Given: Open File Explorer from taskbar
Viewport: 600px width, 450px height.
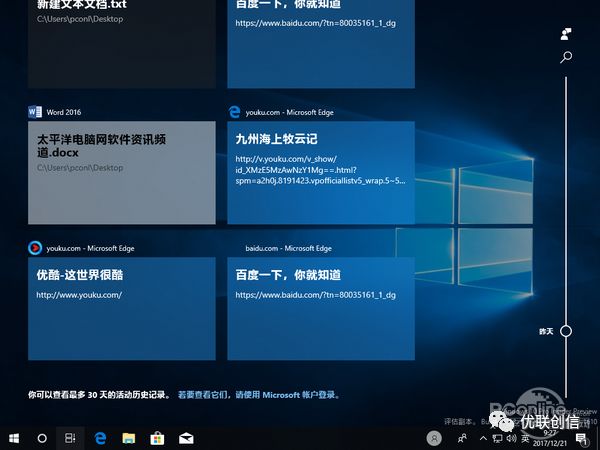Looking at the screenshot, I should [129, 438].
